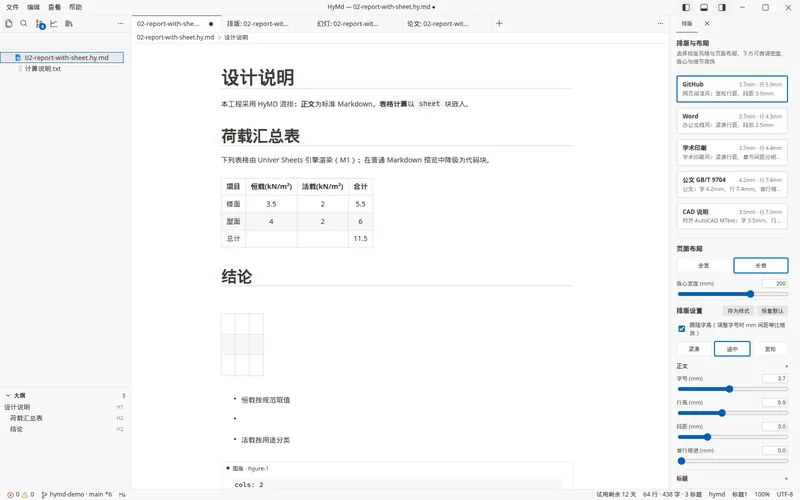Screen dimensions: 800x500
Task: Collapse the 大纲 outline panel
Action: pos(8,395)
